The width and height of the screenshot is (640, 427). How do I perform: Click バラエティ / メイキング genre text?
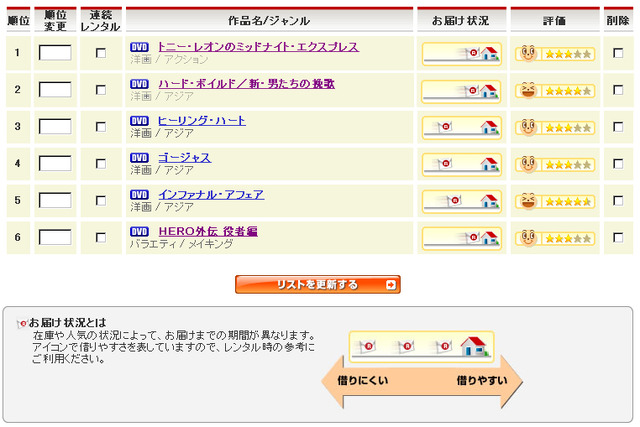(182, 244)
